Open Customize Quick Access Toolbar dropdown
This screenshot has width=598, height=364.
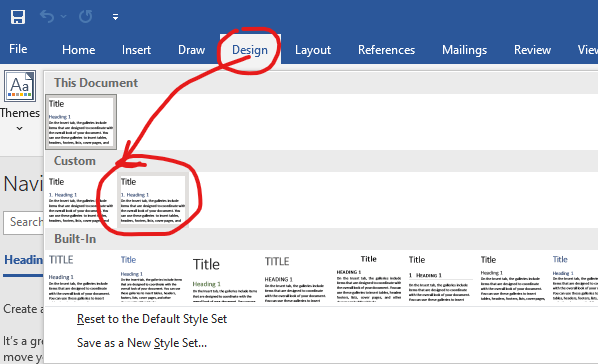coord(115,17)
